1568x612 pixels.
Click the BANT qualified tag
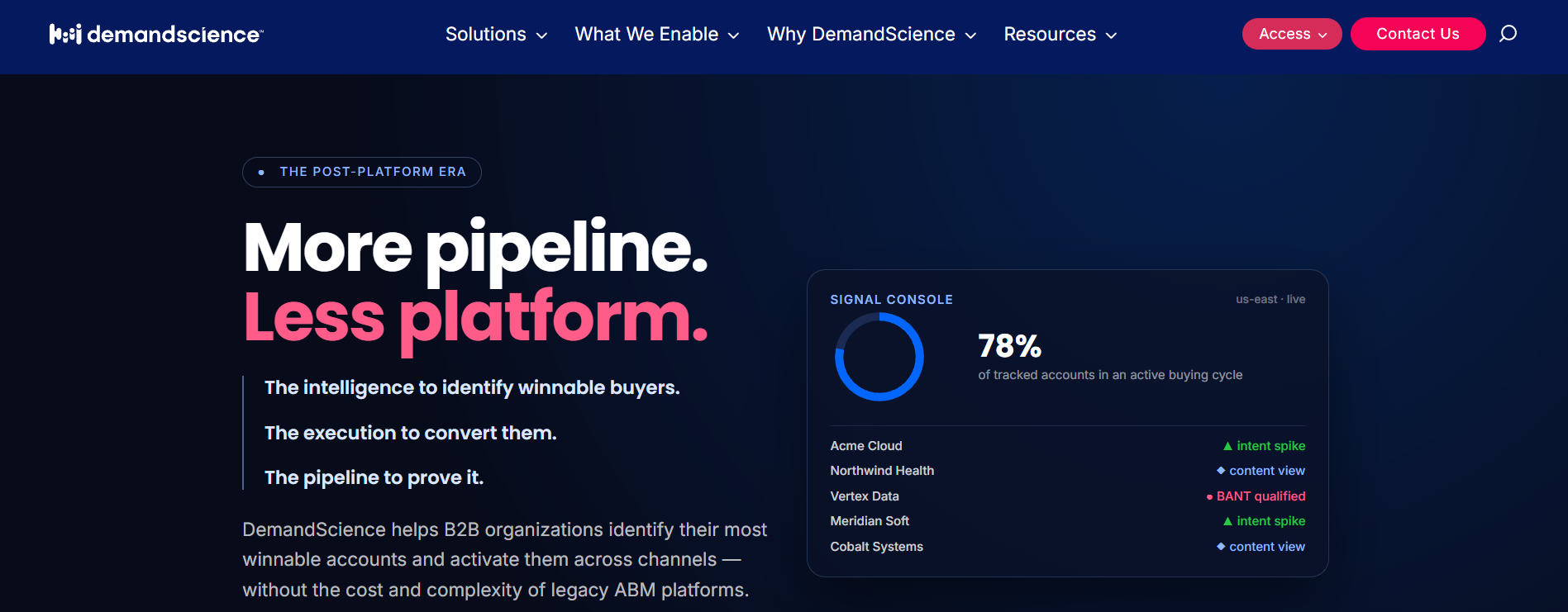point(1256,496)
